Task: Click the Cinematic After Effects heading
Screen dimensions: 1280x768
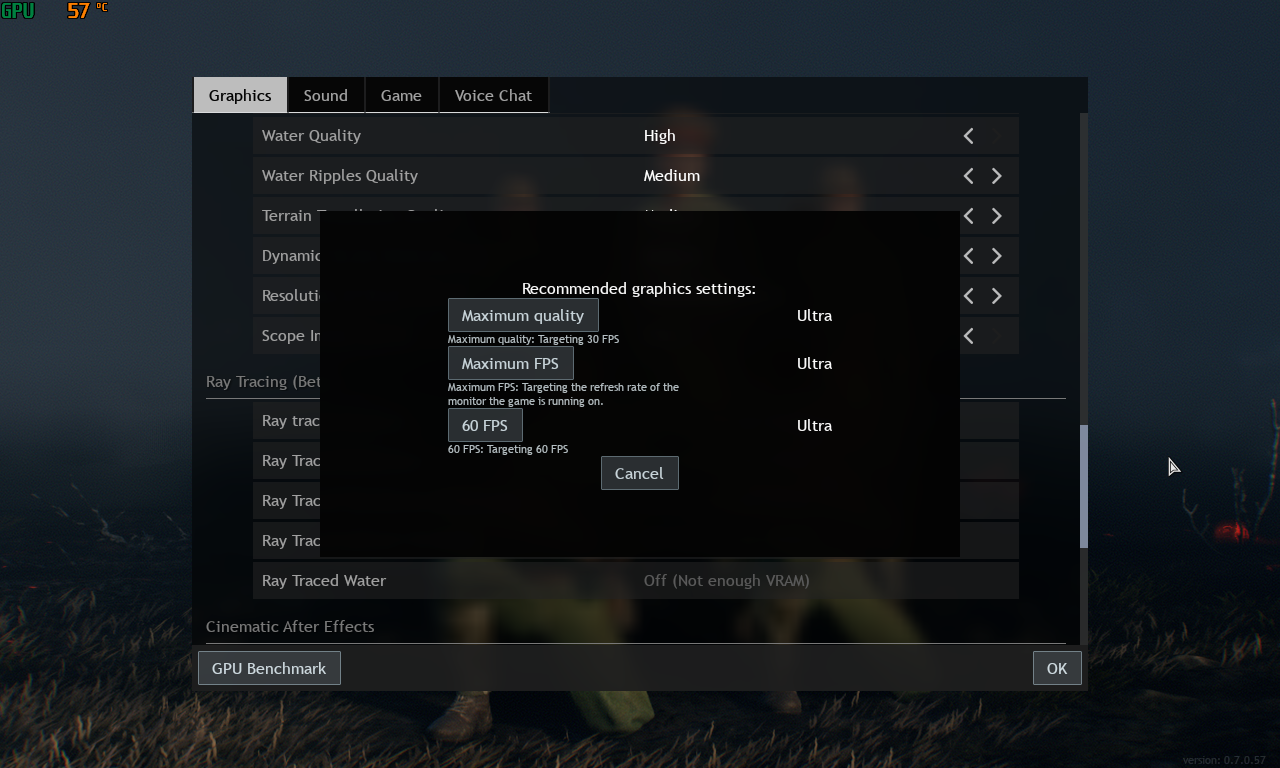Action: [x=290, y=626]
